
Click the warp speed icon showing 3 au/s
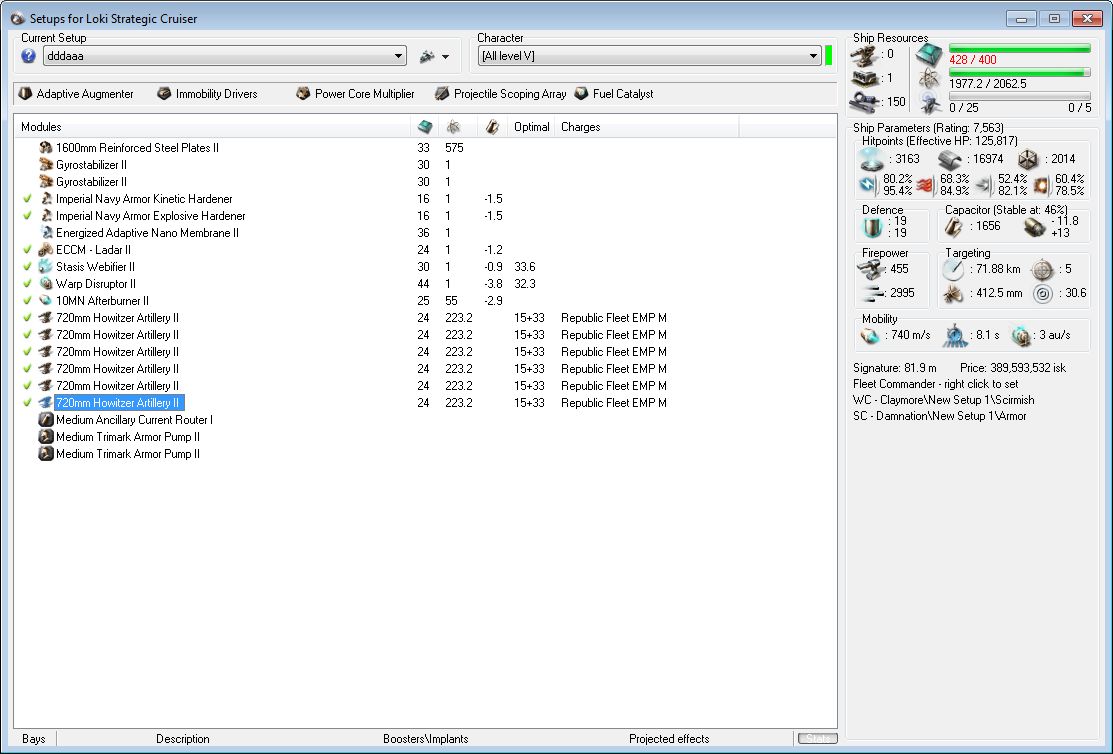(x=1020, y=336)
